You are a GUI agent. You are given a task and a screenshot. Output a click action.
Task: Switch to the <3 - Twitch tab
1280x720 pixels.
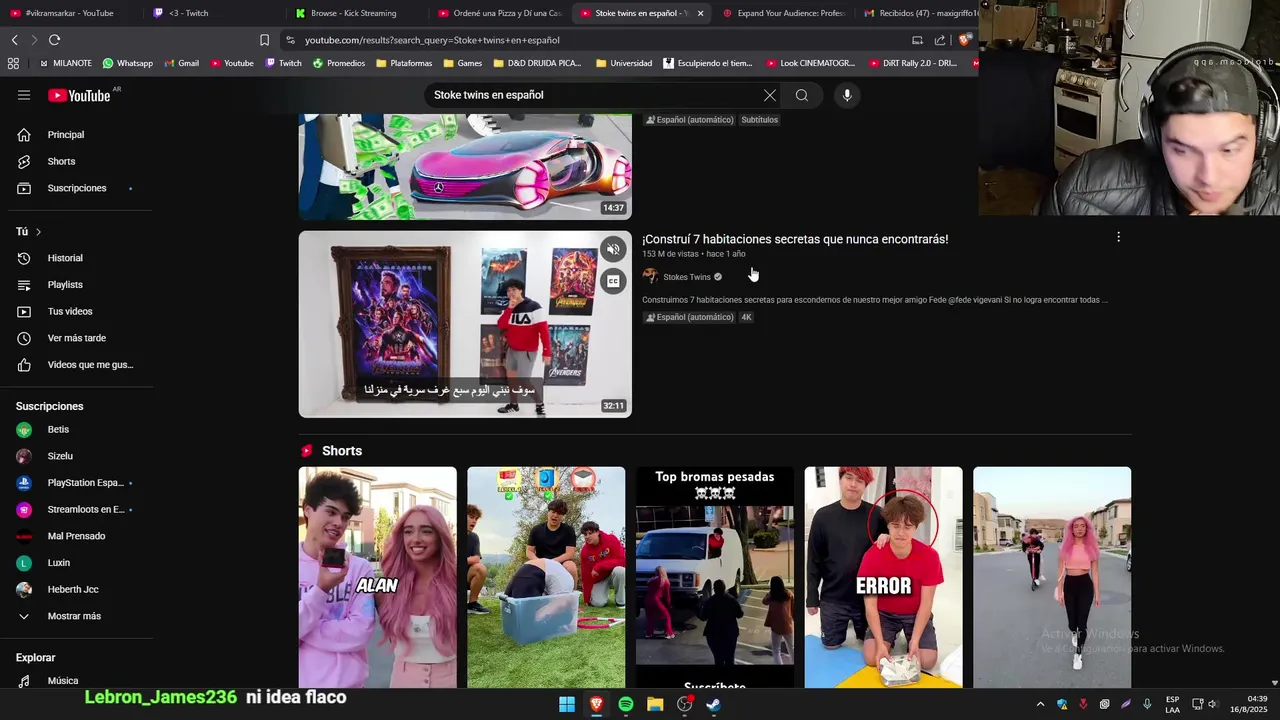[188, 13]
